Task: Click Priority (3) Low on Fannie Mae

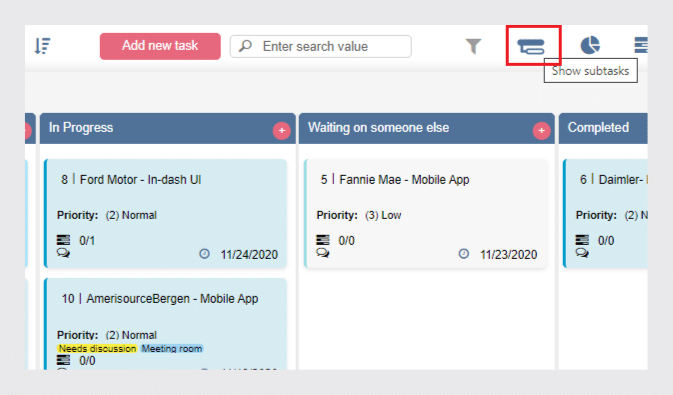Action: tap(359, 215)
